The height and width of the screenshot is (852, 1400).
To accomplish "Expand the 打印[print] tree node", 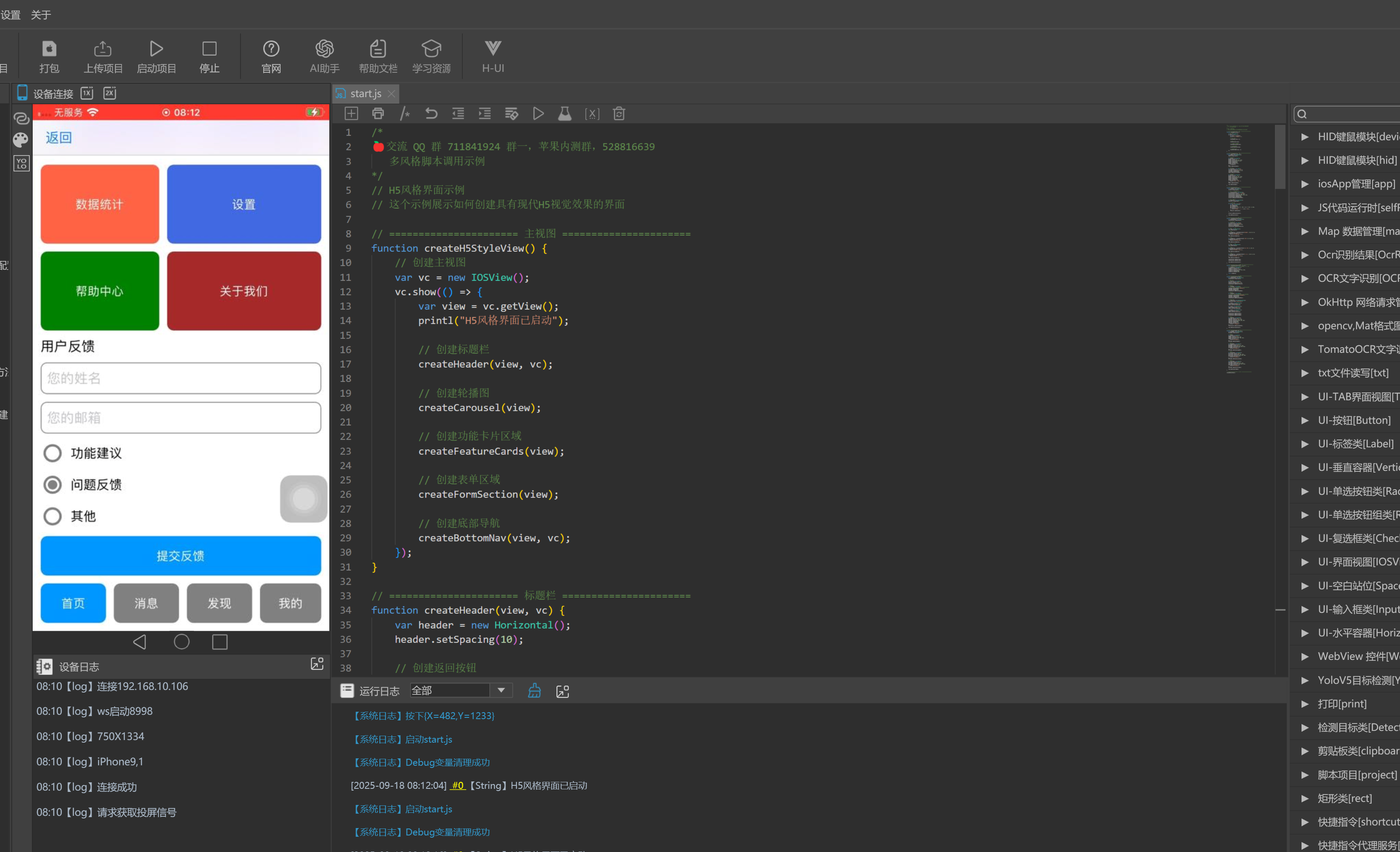I will point(1305,704).
